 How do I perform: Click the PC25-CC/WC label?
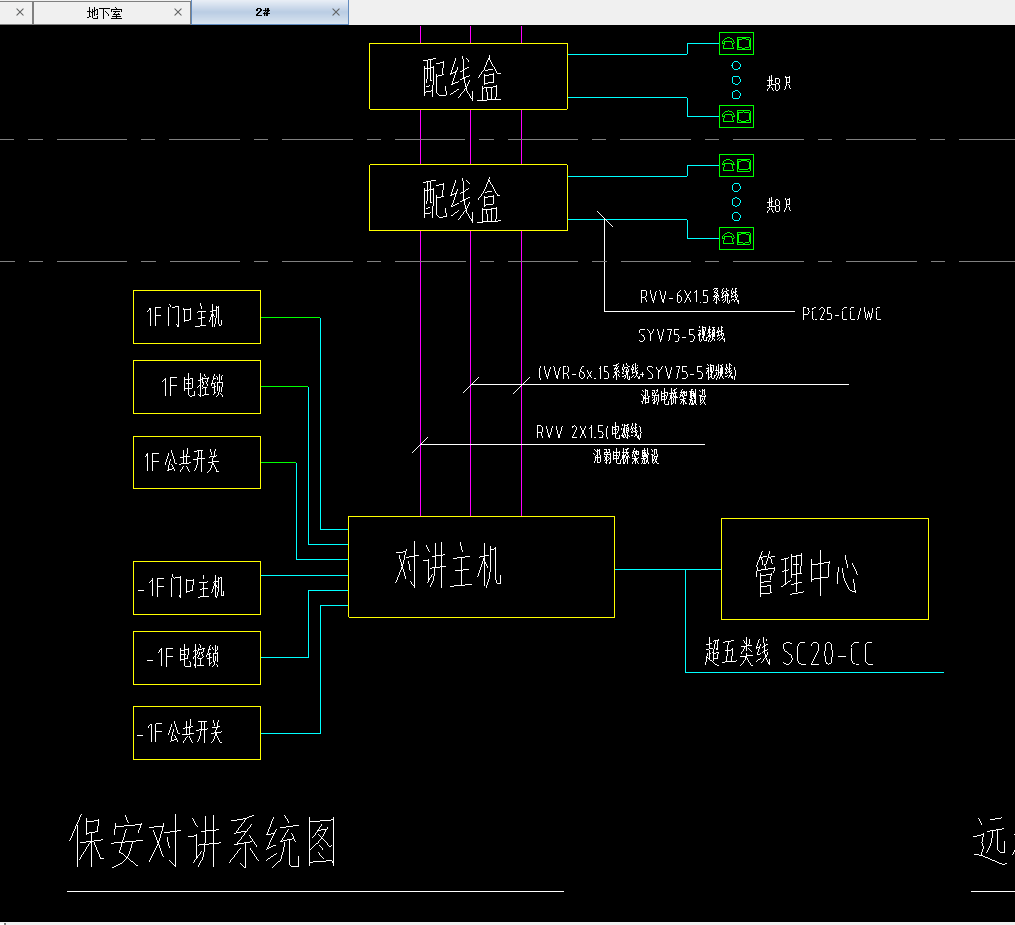pos(842,314)
